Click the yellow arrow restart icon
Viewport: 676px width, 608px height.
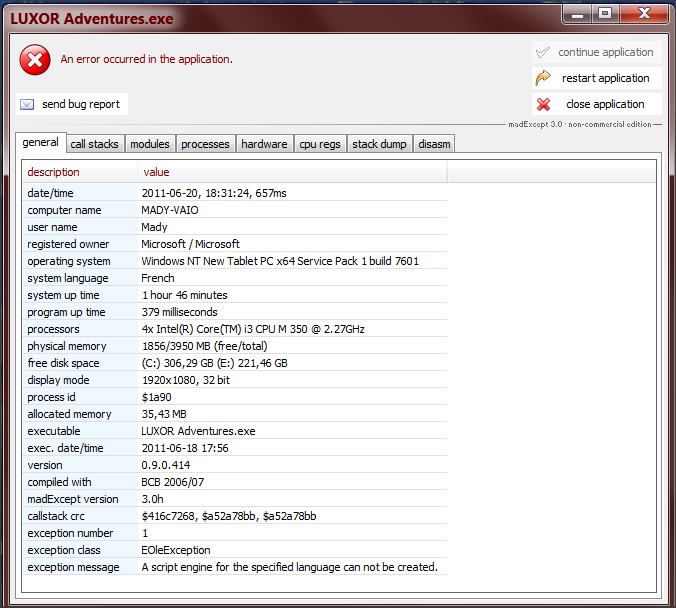543,78
